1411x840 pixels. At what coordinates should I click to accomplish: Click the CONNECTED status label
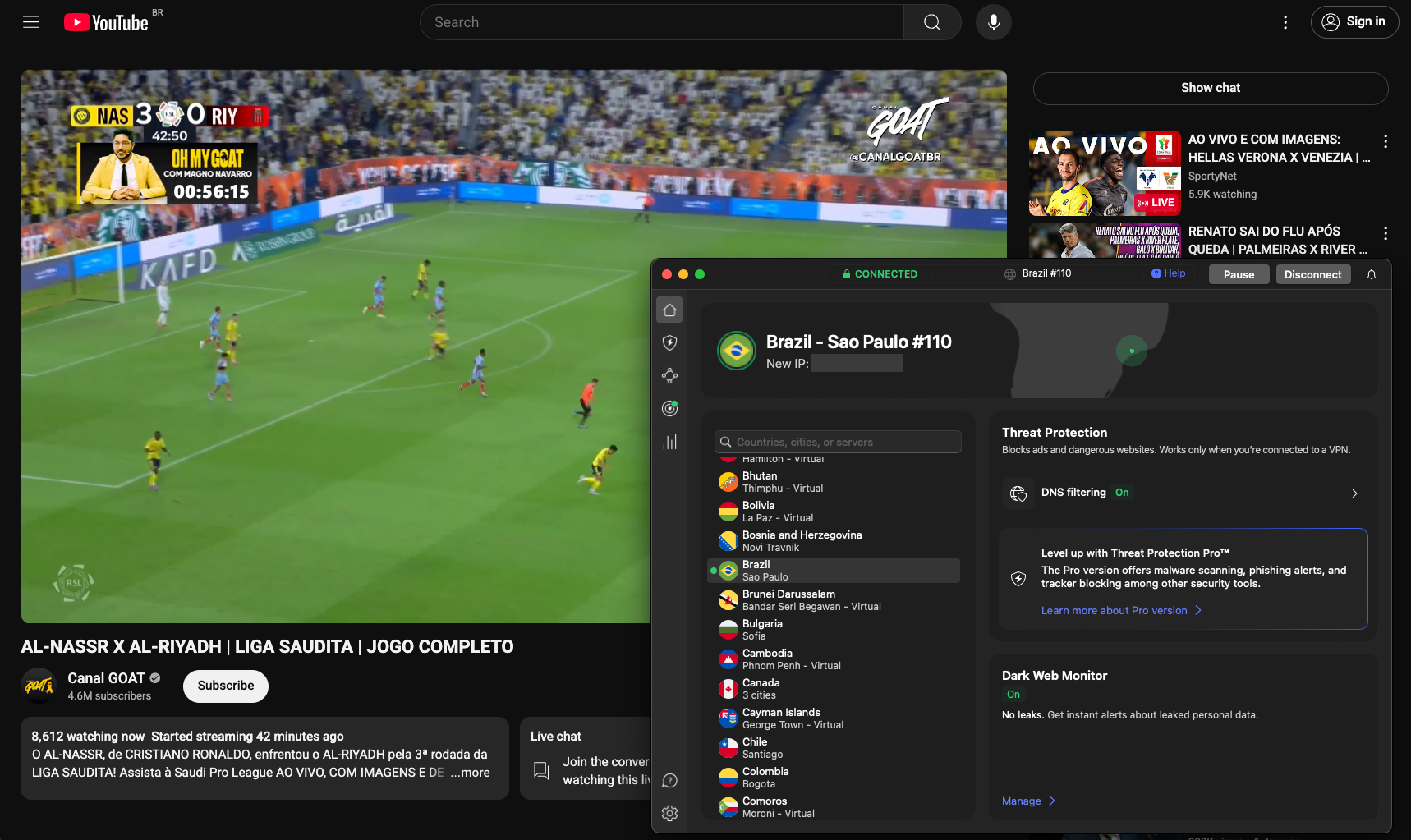pos(880,274)
